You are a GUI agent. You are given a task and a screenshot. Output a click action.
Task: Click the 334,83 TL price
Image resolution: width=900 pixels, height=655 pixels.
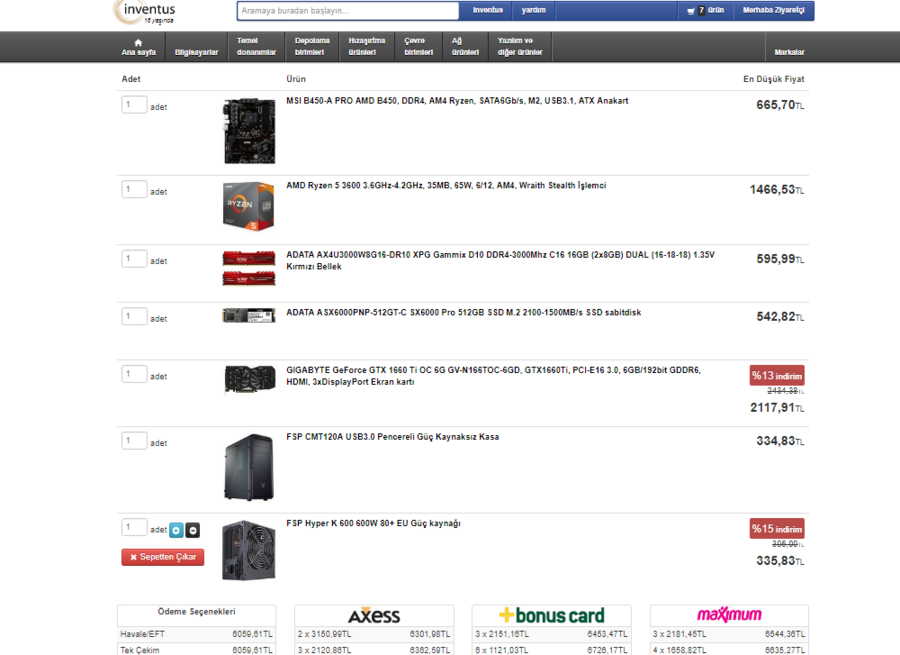point(779,441)
